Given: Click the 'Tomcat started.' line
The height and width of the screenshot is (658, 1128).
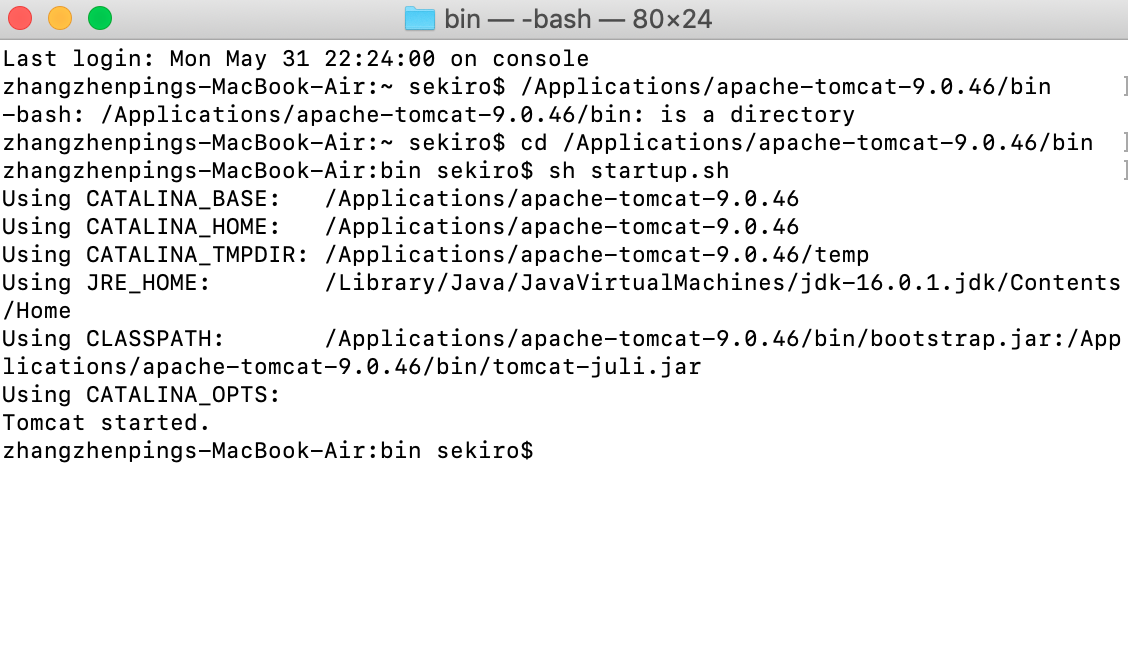Looking at the screenshot, I should point(105,422).
